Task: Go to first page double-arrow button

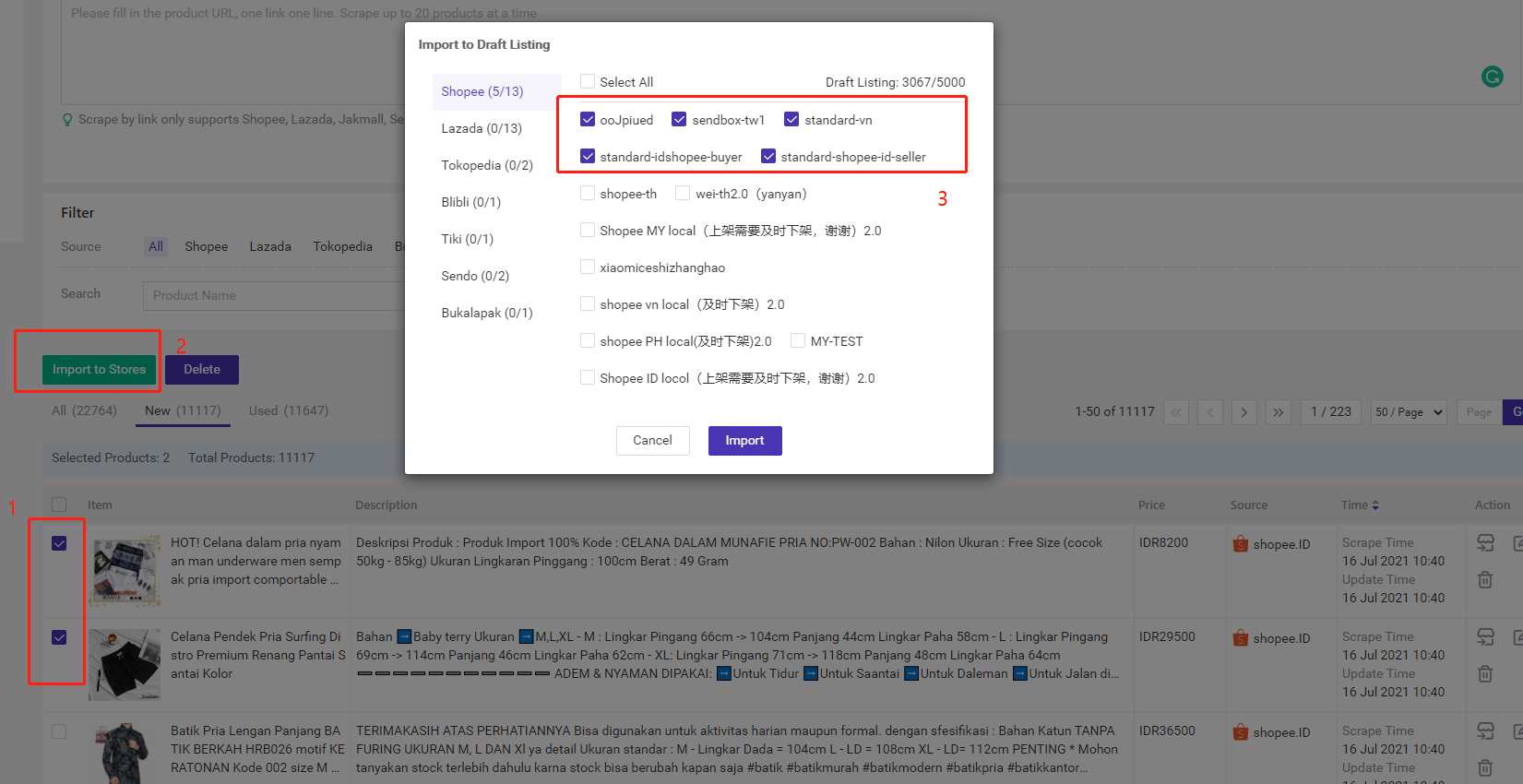Action: point(1176,412)
